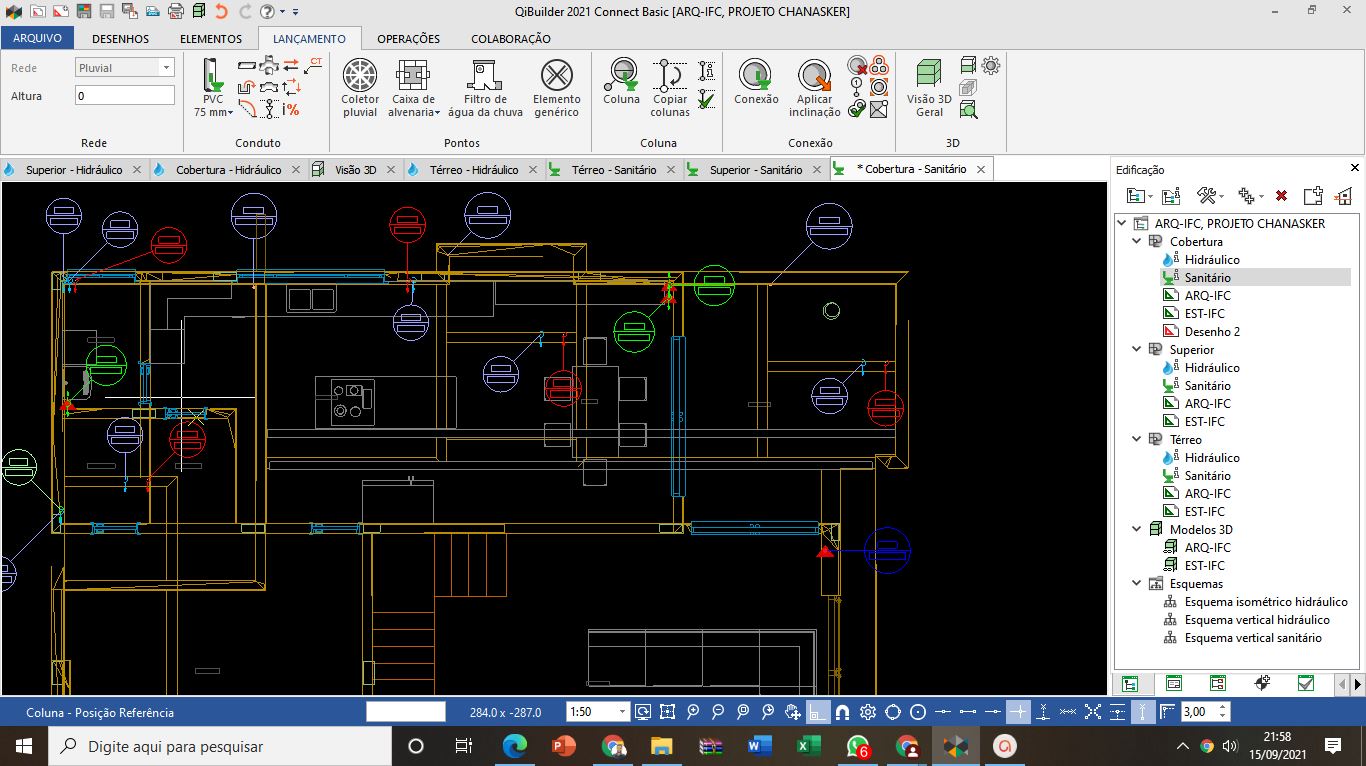Select the Conexão tool
The height and width of the screenshot is (766, 1366).
pos(756,82)
